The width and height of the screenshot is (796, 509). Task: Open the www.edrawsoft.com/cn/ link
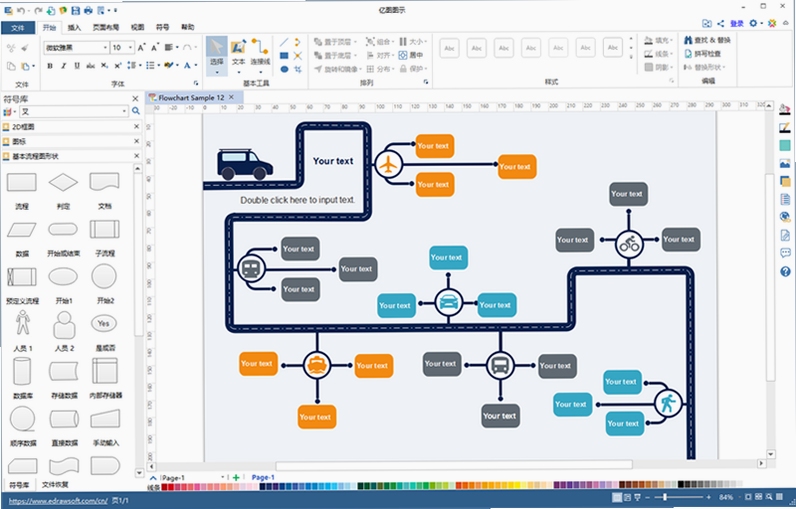58,501
